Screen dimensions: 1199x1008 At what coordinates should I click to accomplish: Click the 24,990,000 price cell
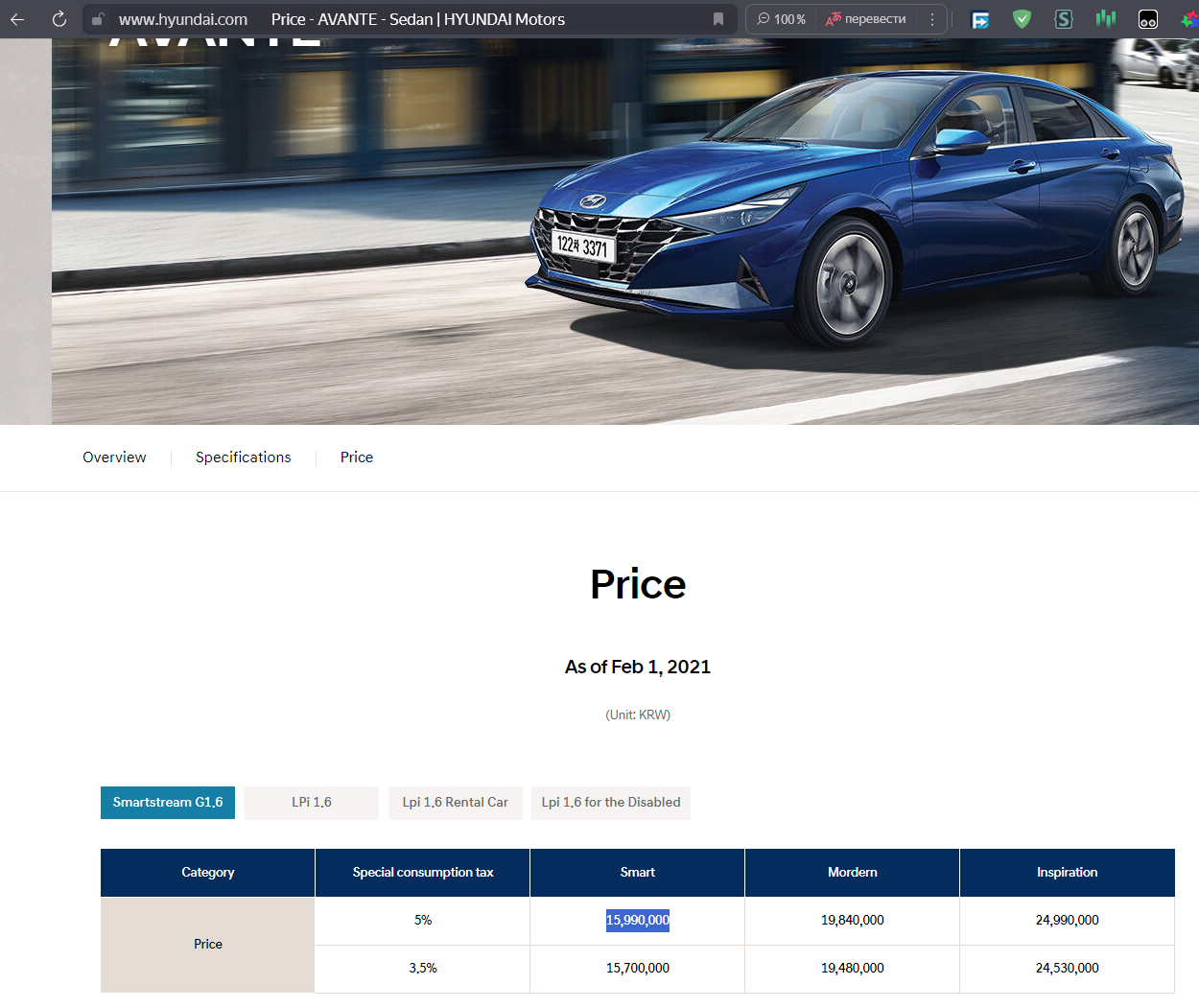pos(1068,921)
